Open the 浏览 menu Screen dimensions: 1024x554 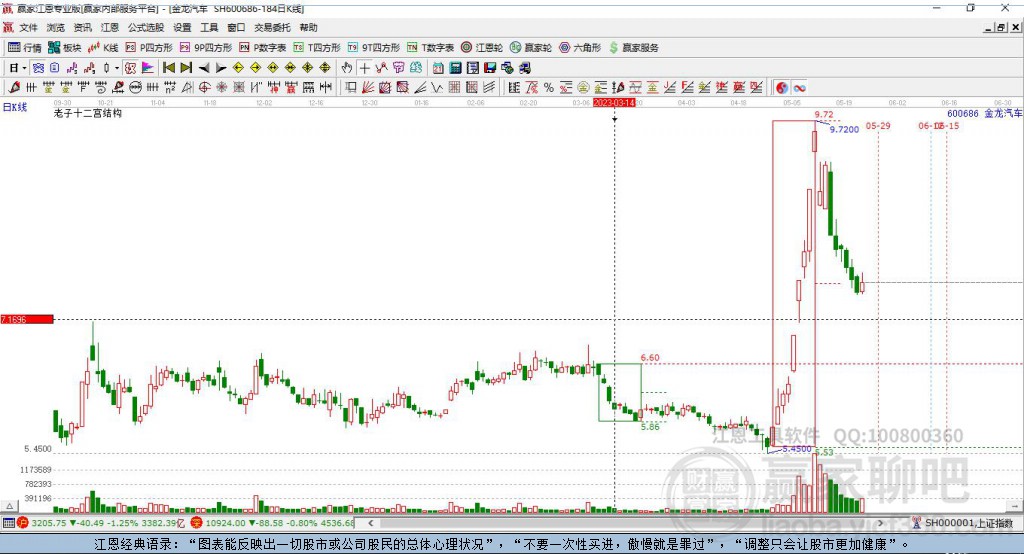[x=56, y=27]
